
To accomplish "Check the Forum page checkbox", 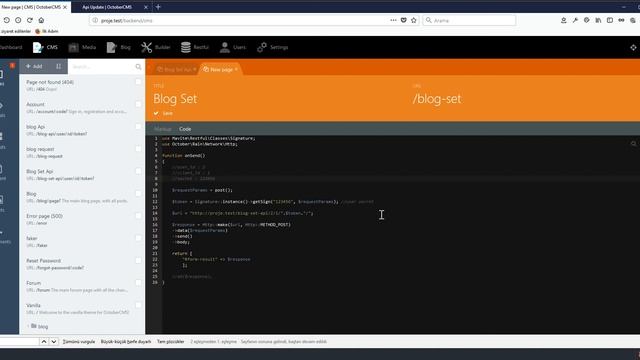I will [x=138, y=282].
